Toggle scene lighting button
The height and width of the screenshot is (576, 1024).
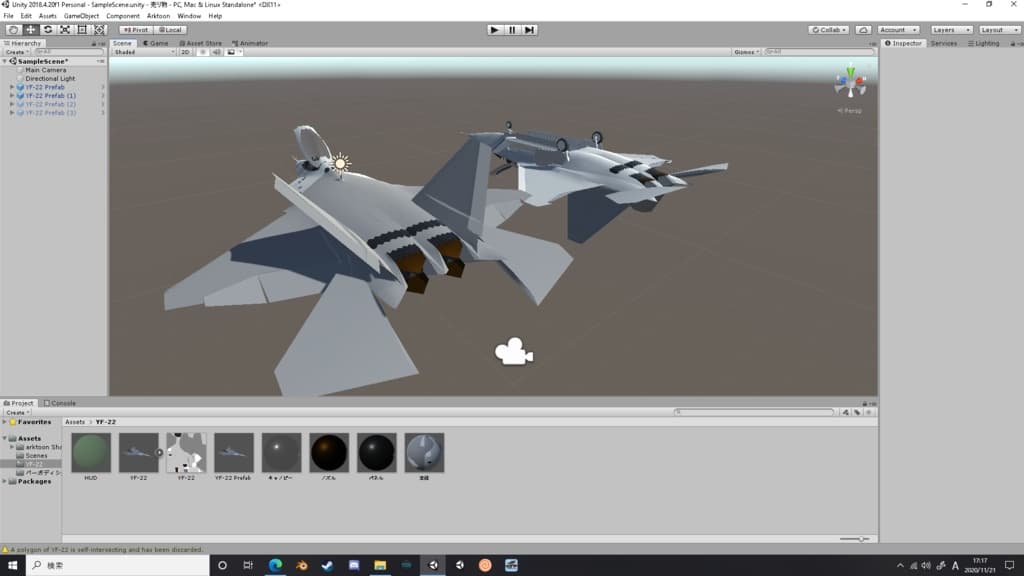[202, 52]
